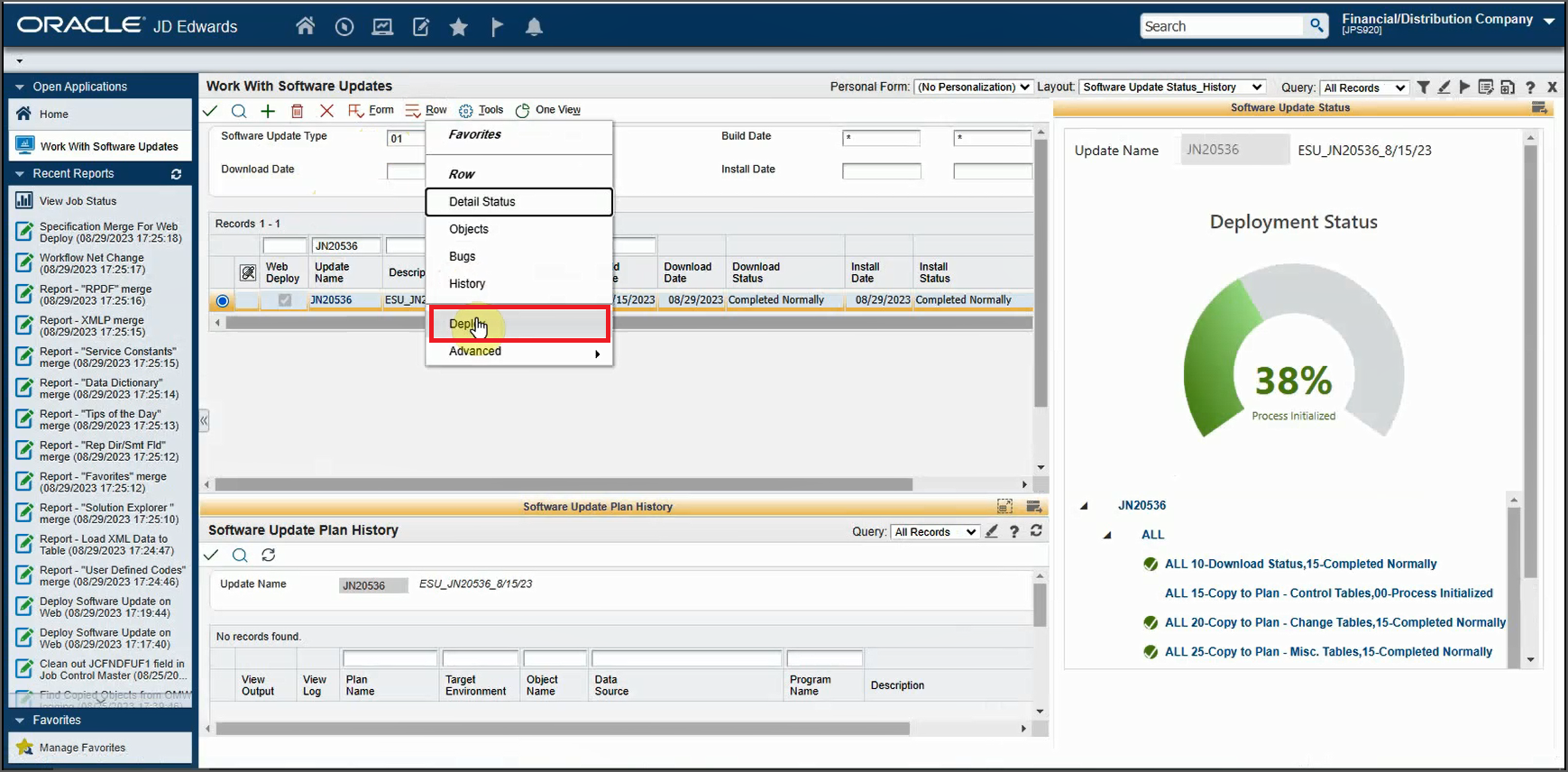
Task: Click the Add plus toolbar icon
Action: pyautogui.click(x=268, y=111)
